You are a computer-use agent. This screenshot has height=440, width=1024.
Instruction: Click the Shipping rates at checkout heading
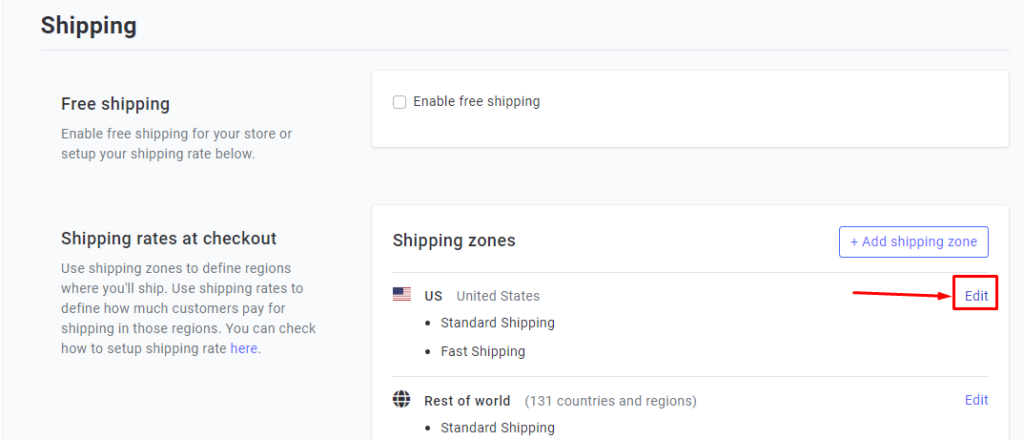point(169,238)
